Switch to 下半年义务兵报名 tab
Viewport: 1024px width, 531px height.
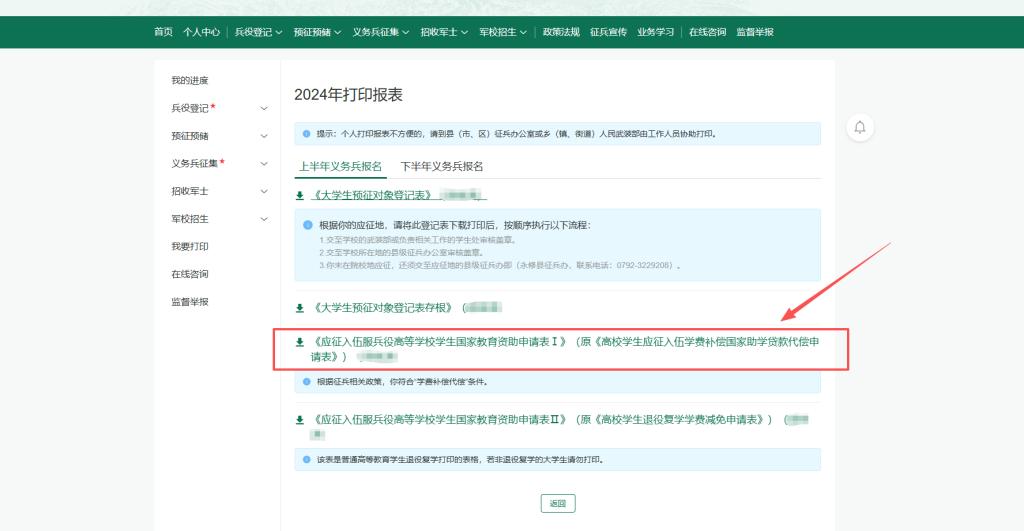coord(441,166)
